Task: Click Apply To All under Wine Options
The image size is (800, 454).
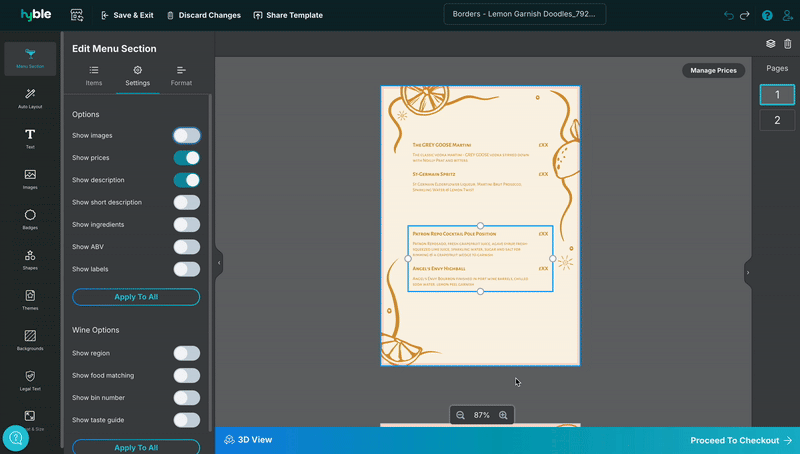Action: (136, 447)
